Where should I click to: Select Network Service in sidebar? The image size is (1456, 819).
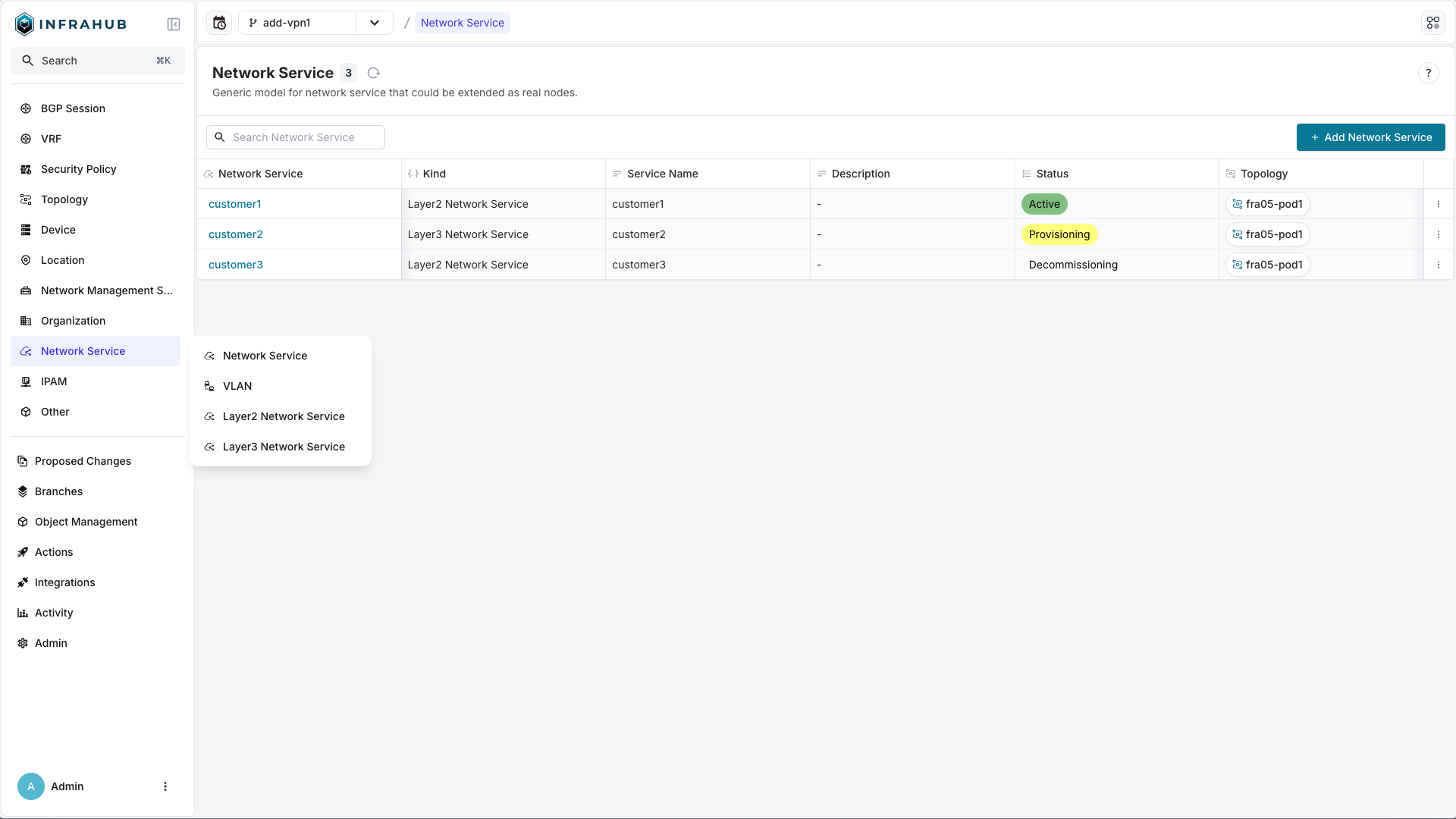point(96,351)
